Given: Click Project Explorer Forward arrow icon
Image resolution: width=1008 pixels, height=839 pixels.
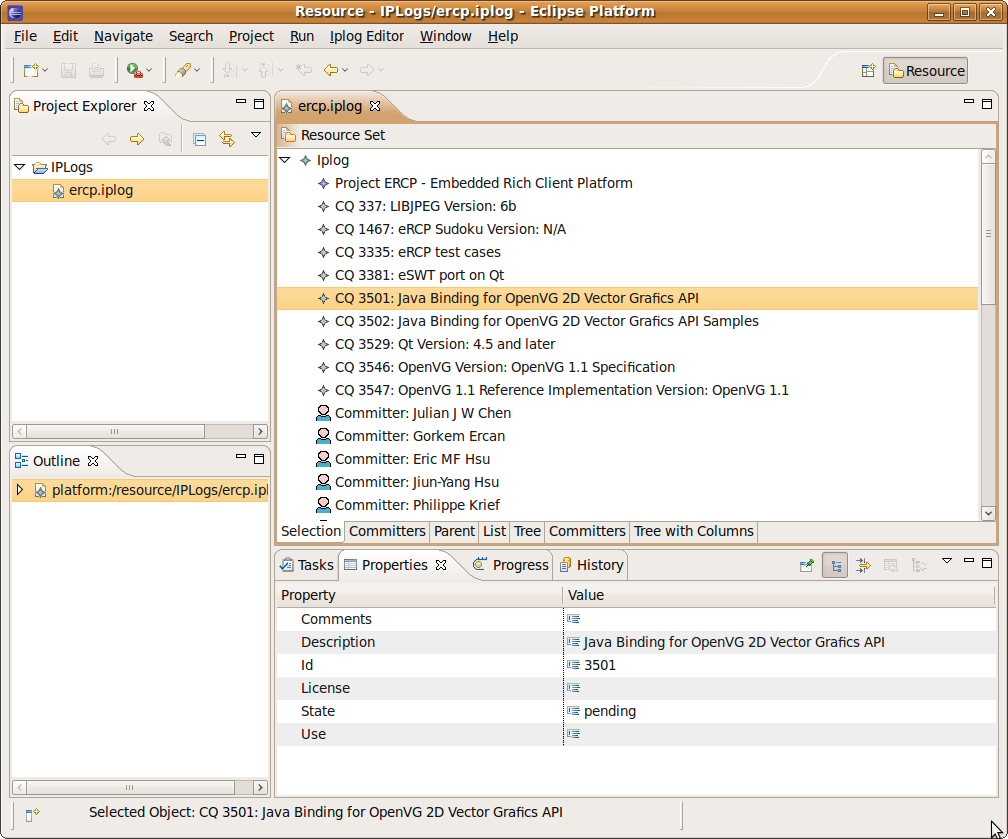Looking at the screenshot, I should click(137, 139).
